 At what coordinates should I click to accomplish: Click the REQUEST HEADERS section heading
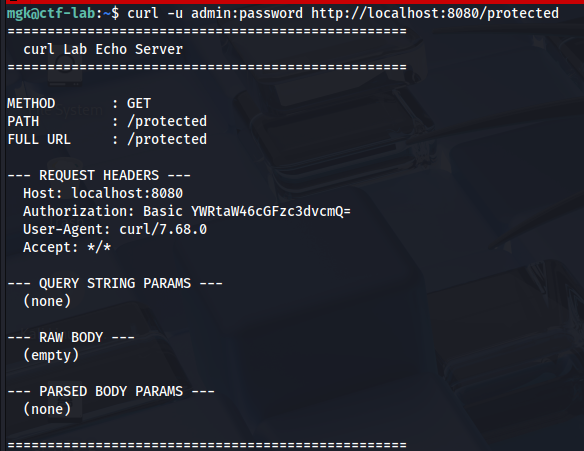(99, 175)
